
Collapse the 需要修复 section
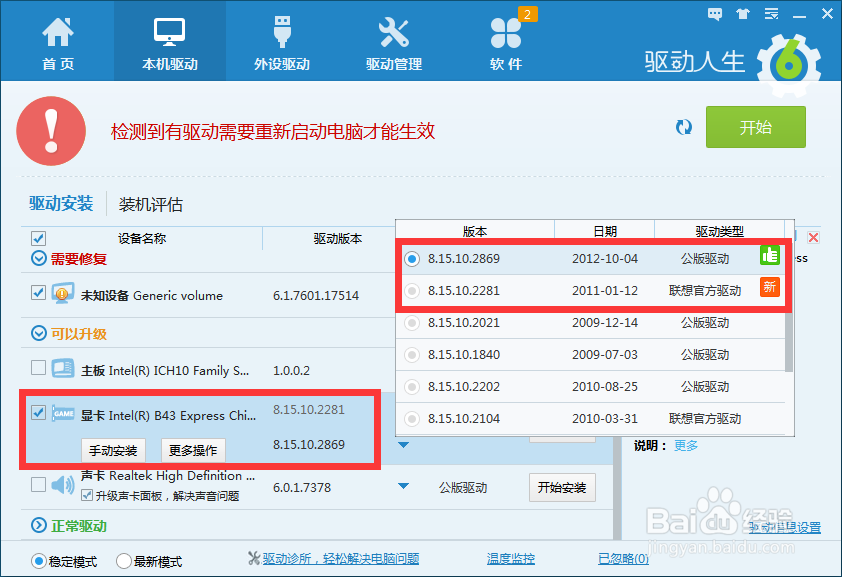[x=39, y=259]
